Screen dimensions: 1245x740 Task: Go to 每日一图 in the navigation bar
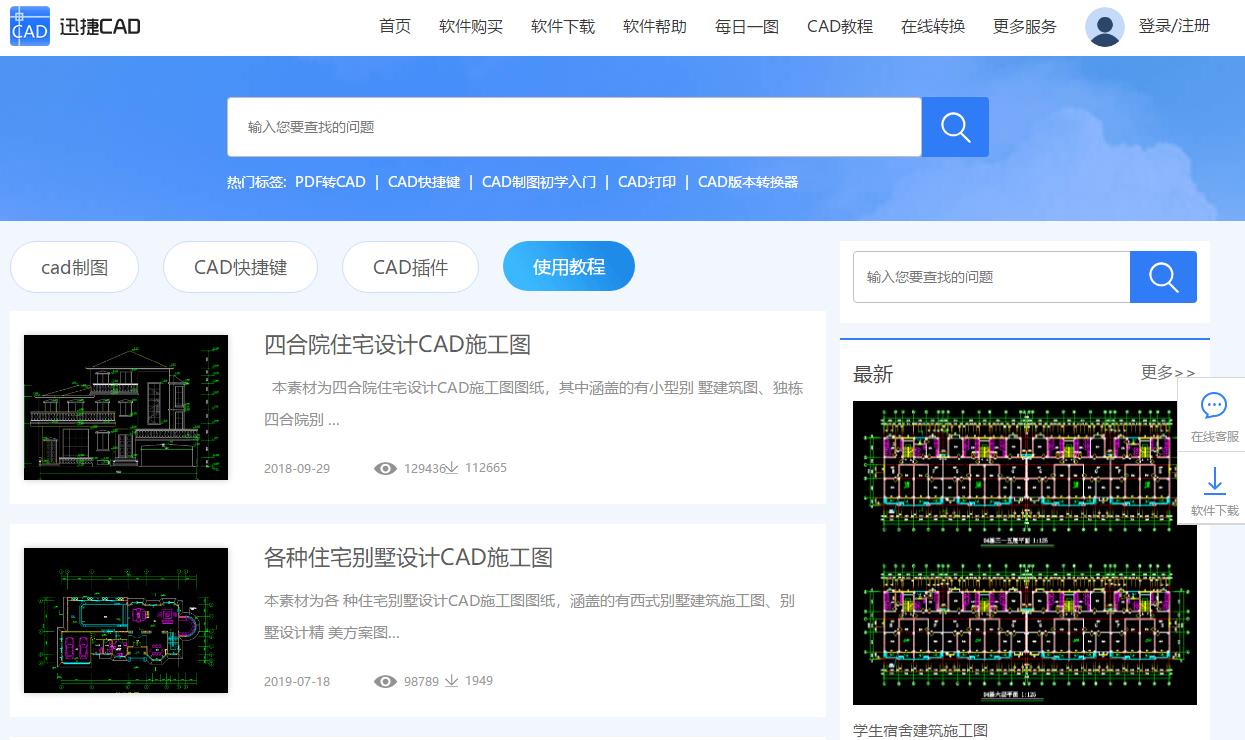point(746,27)
